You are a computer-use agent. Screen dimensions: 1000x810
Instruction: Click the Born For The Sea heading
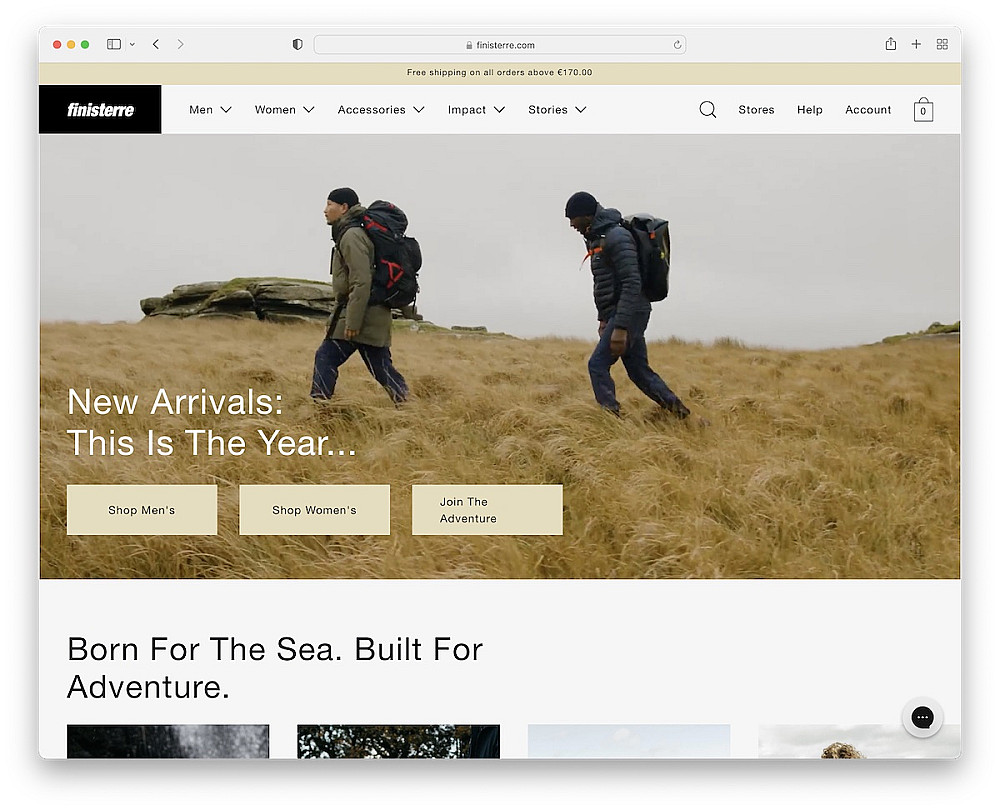point(275,668)
